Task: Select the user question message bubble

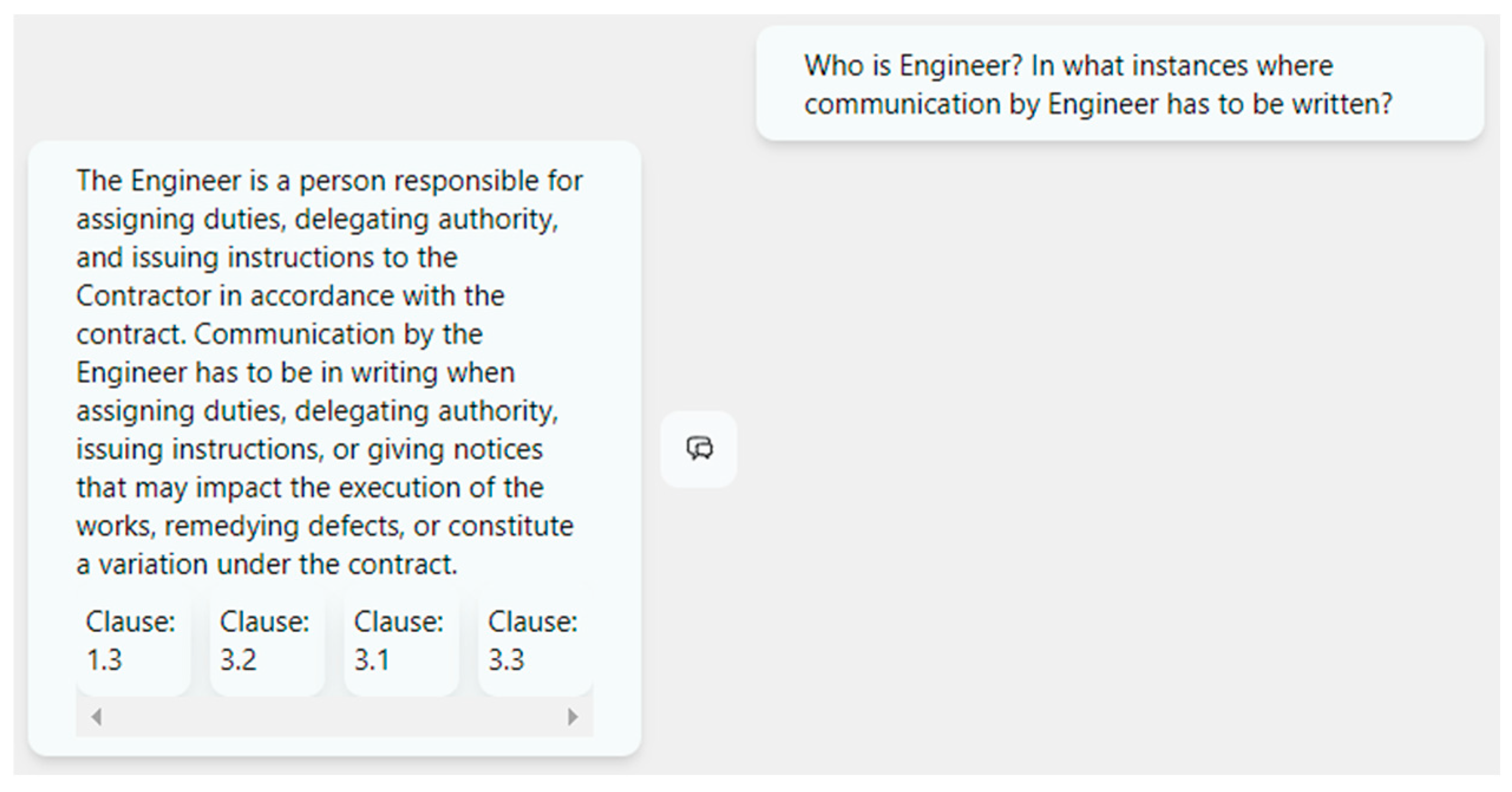Action: (1119, 83)
